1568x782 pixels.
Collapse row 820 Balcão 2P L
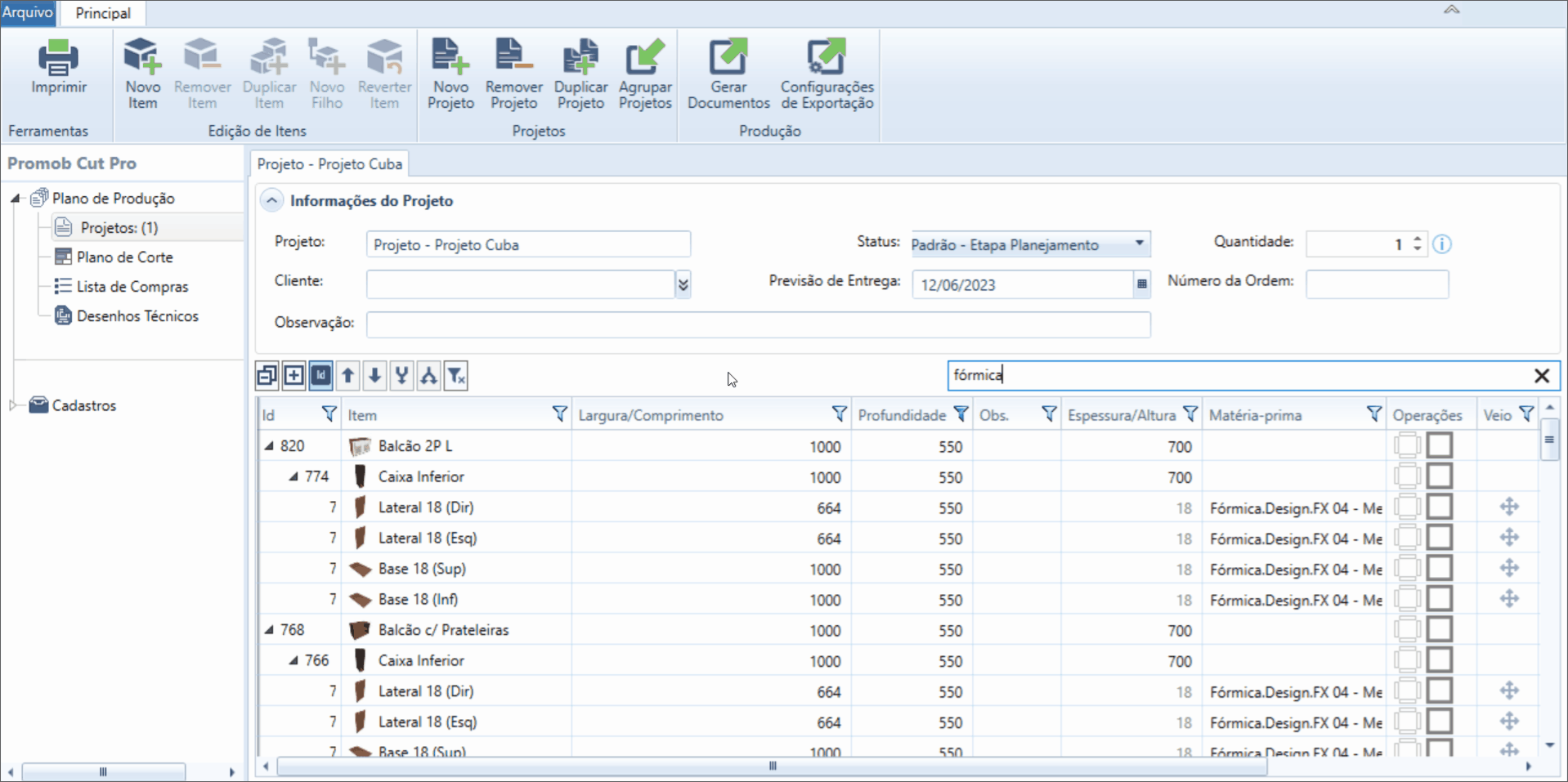pyautogui.click(x=269, y=446)
